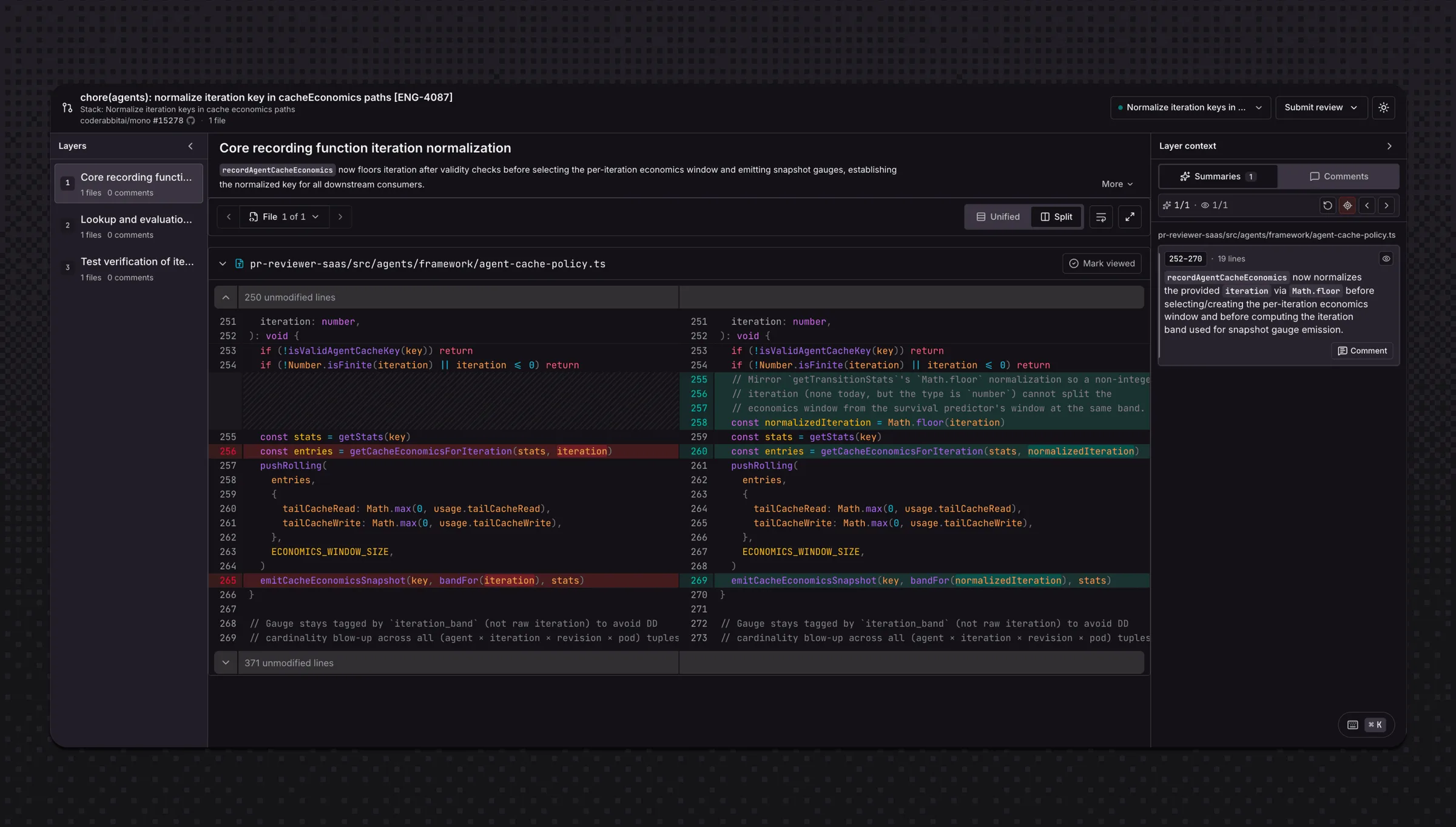This screenshot has height=827, width=1456.
Task: Select the Test verification layer
Action: [x=129, y=268]
